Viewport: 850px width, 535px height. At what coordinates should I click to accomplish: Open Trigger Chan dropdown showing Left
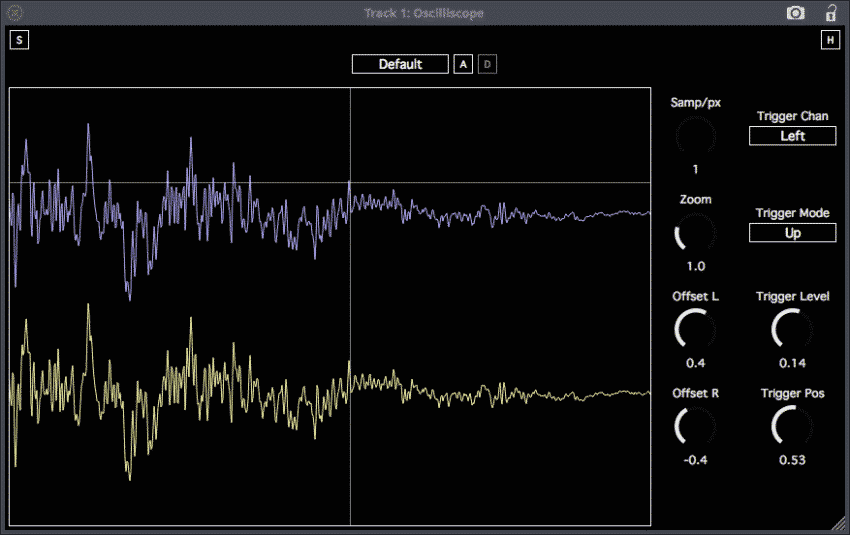tap(792, 136)
